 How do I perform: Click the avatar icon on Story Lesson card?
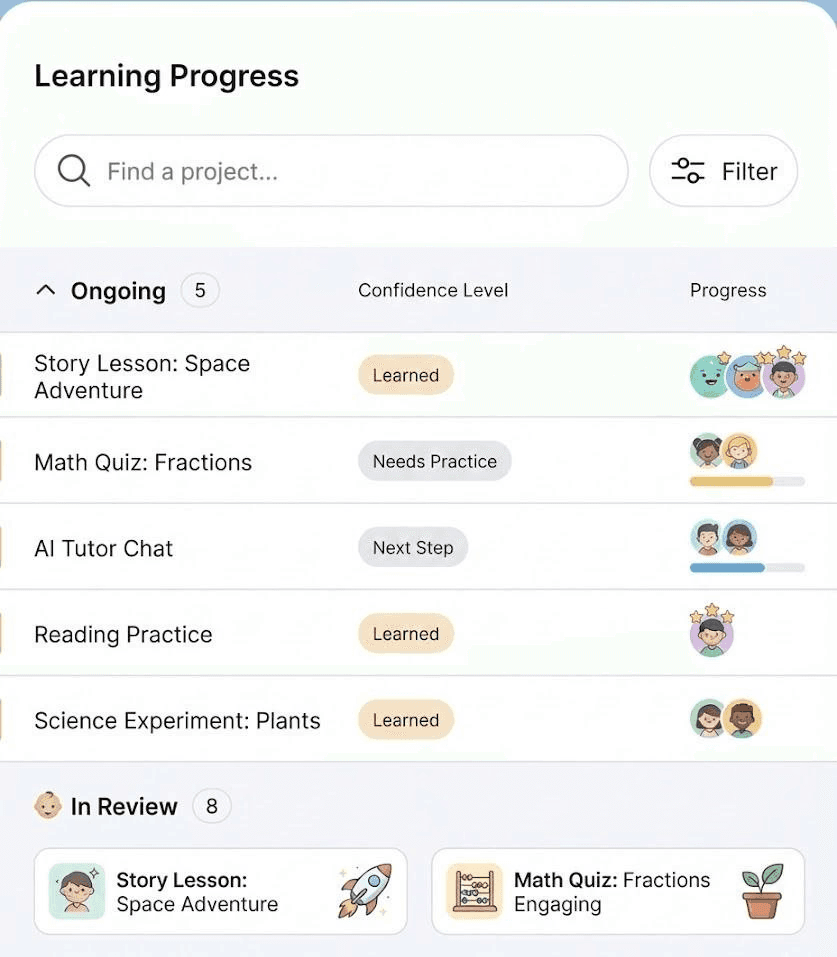click(77, 890)
